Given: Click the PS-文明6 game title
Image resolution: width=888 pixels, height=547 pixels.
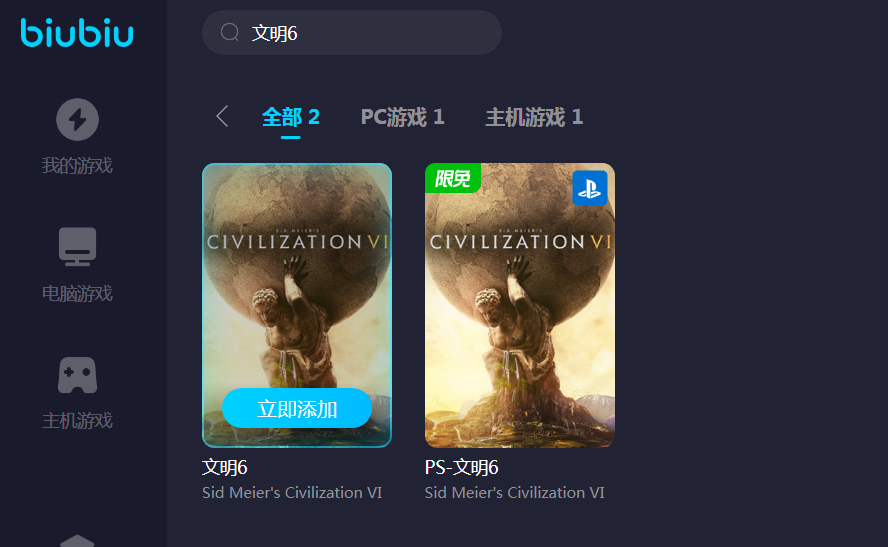Looking at the screenshot, I should (462, 468).
